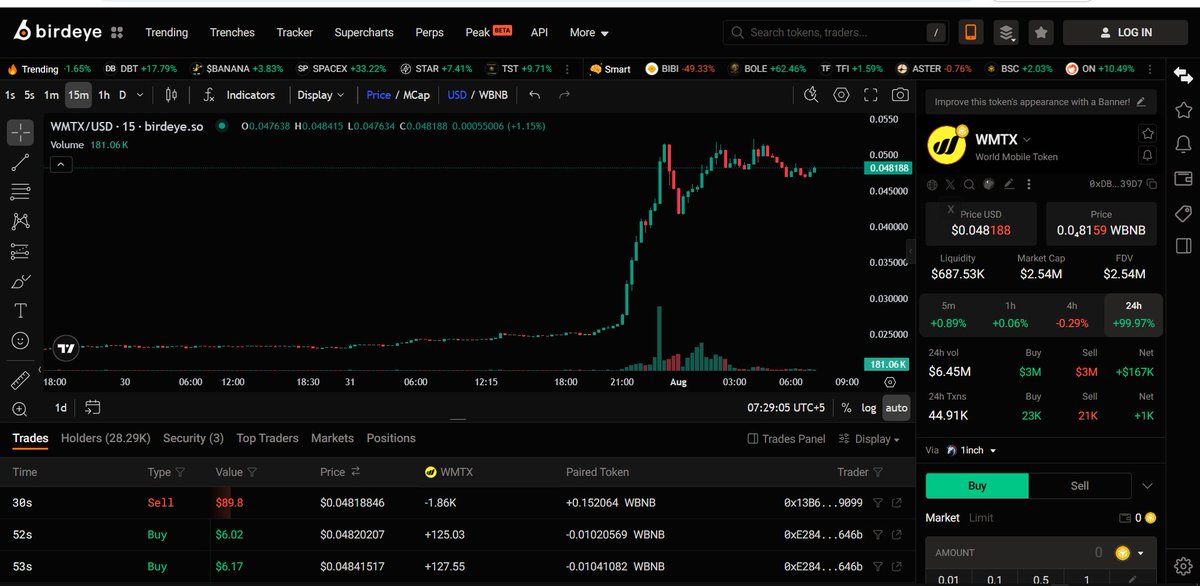The image size is (1200, 586).
Task: Open the WMTX website globe link
Action: (932, 184)
